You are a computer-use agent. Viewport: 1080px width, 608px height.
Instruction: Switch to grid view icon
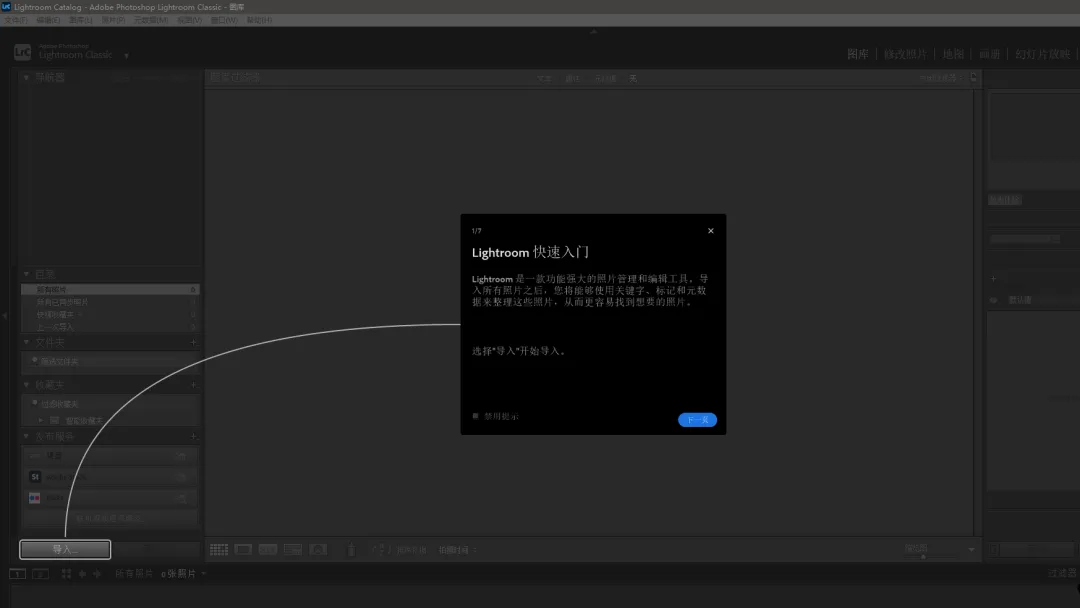tap(219, 549)
